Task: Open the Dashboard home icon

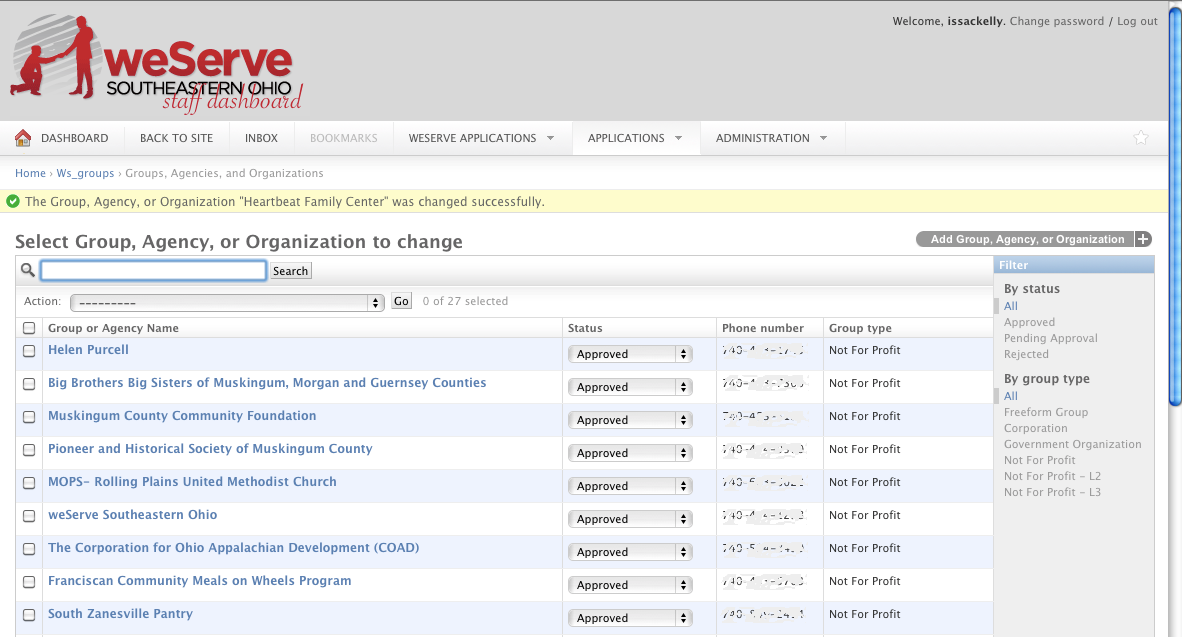Action: [23, 138]
